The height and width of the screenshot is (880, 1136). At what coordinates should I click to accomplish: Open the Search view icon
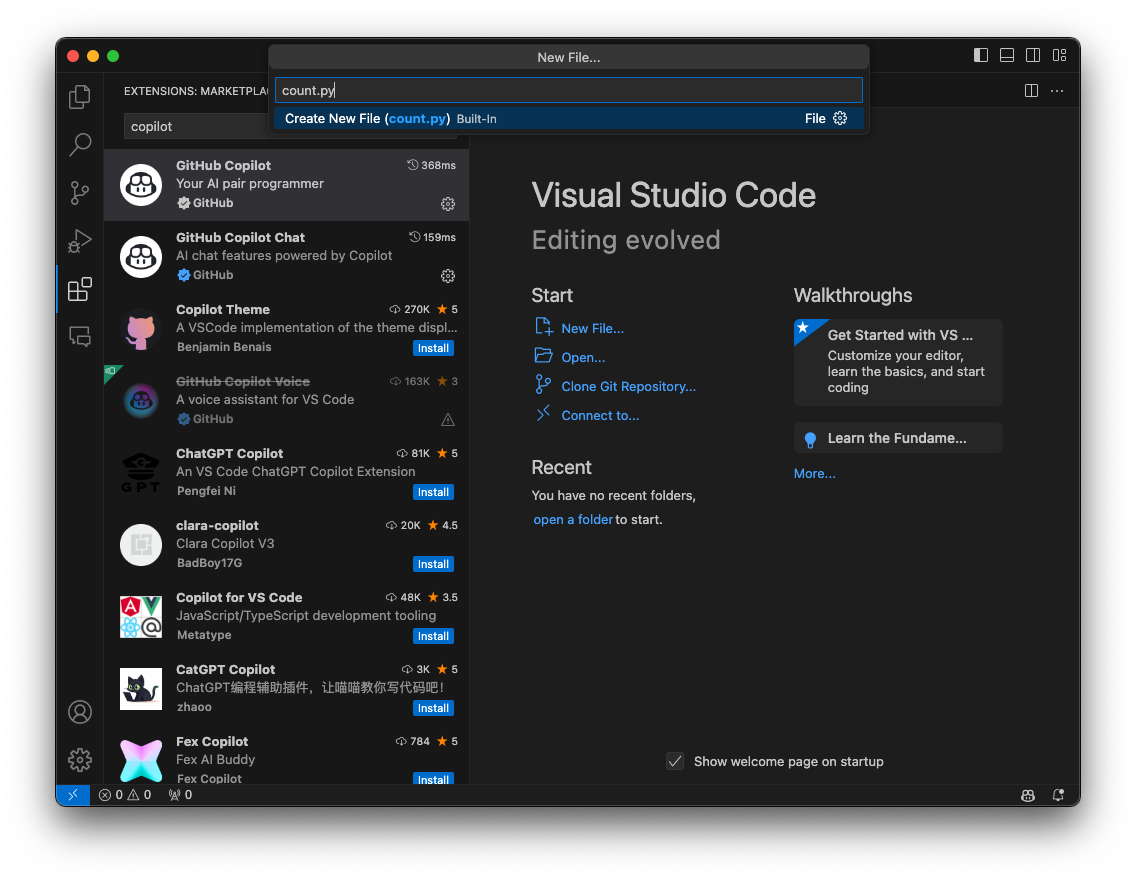coord(80,145)
